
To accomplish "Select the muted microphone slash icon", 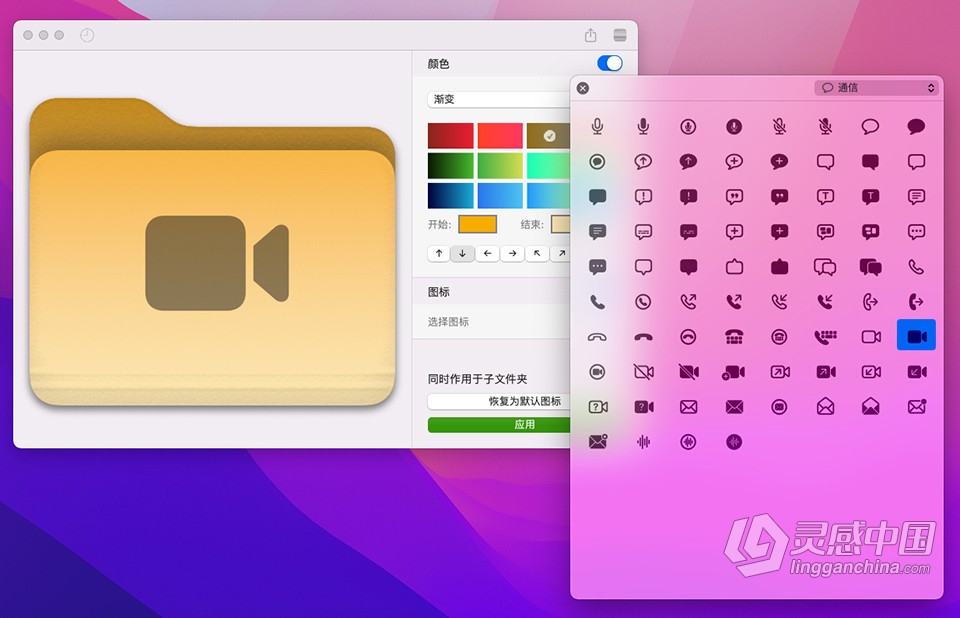I will pos(779,126).
